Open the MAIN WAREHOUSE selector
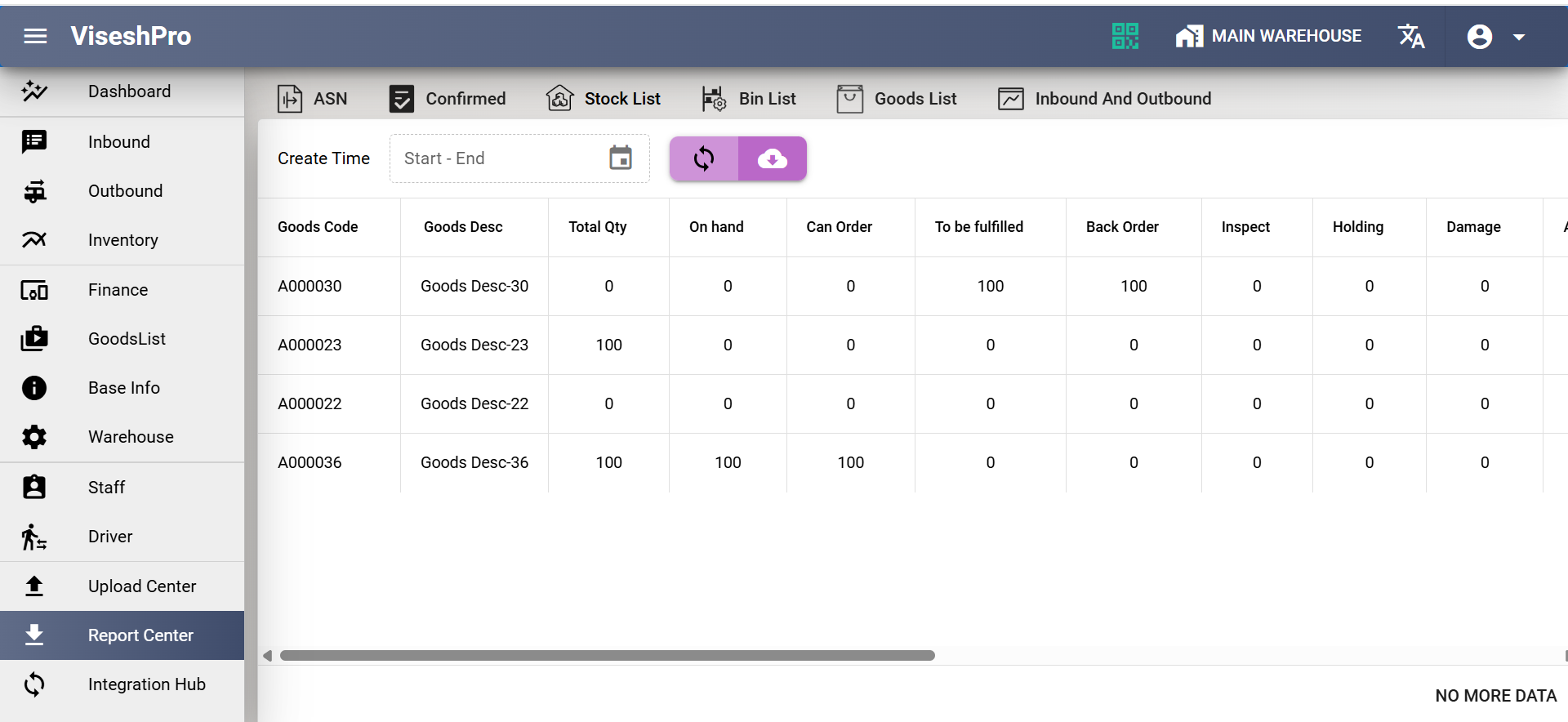The image size is (1568, 722). [1268, 36]
